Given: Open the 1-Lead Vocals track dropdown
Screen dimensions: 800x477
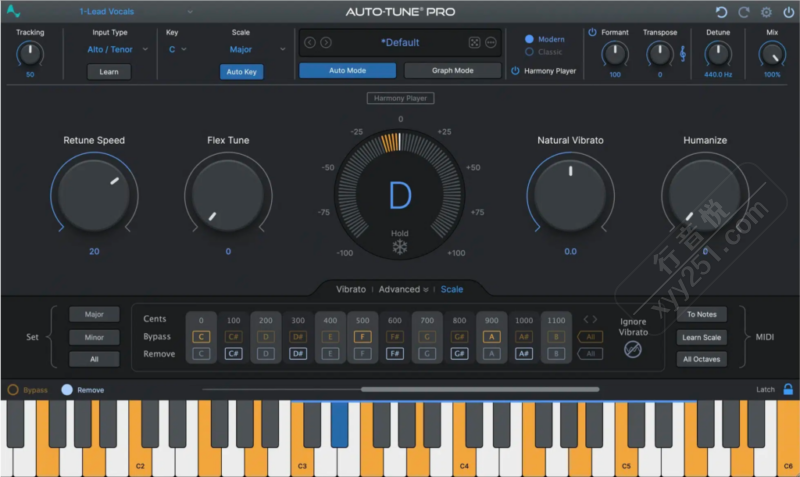Looking at the screenshot, I should pyautogui.click(x=136, y=11).
